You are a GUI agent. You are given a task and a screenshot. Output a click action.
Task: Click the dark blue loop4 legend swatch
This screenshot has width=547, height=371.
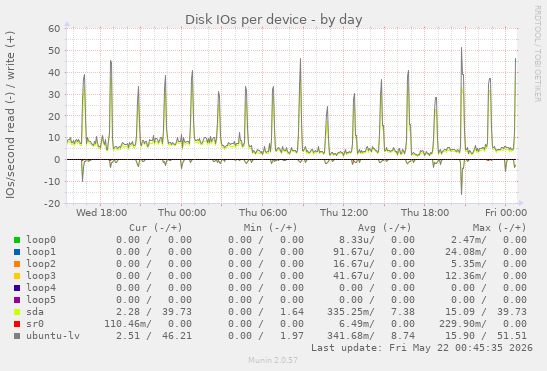[17, 288]
